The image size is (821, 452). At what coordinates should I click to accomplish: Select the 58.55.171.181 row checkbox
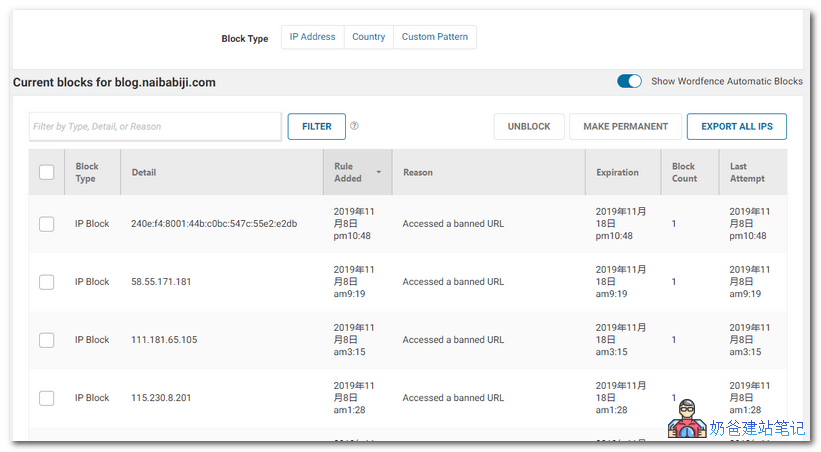click(x=47, y=282)
